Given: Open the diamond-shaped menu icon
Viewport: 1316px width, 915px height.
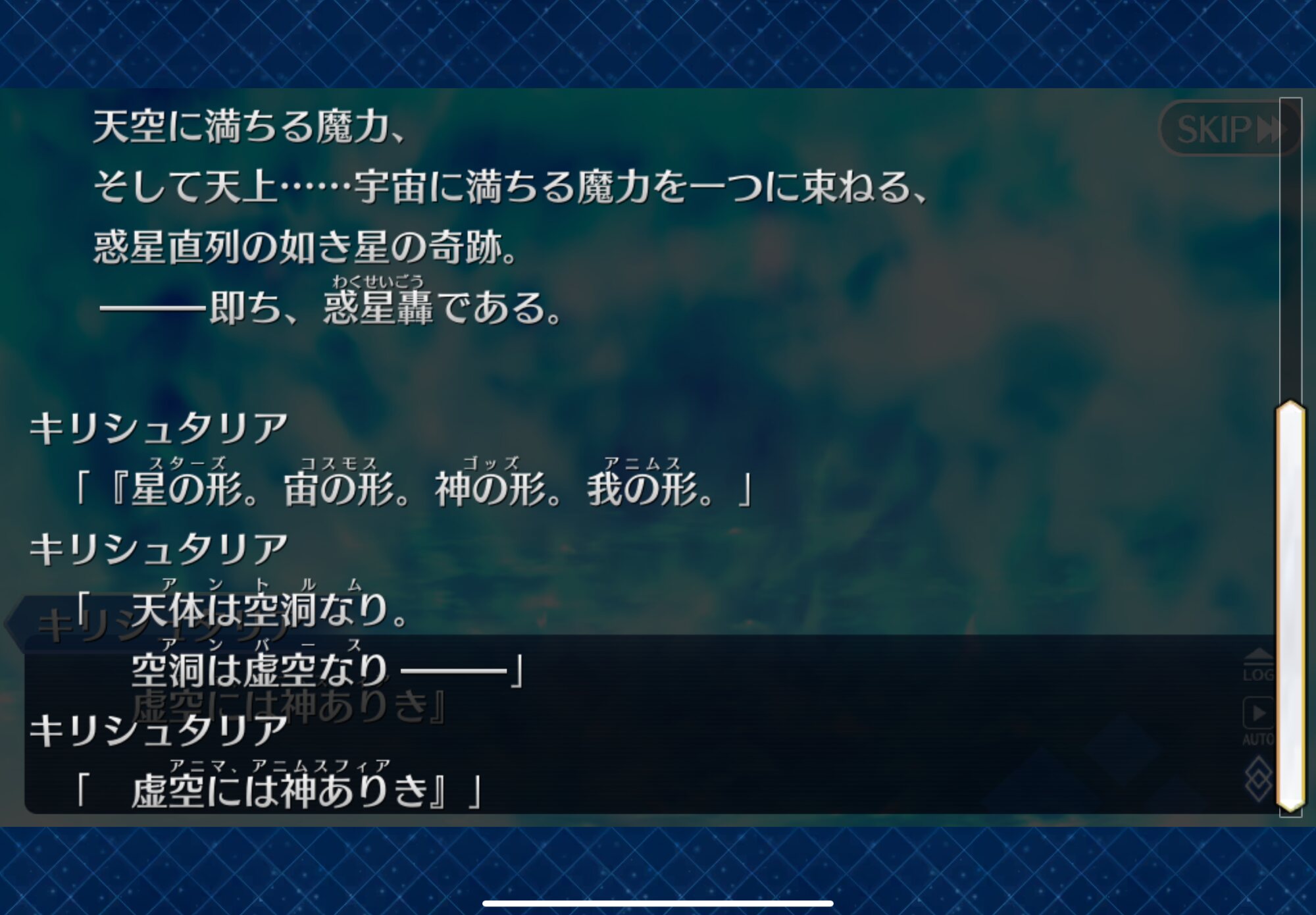Looking at the screenshot, I should click(1258, 779).
